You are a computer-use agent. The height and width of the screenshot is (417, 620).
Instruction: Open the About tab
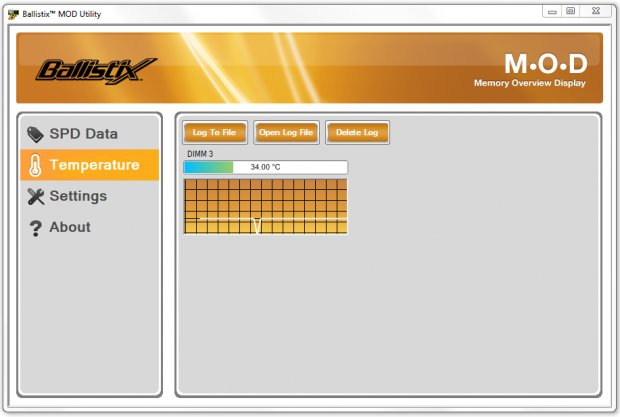point(70,228)
